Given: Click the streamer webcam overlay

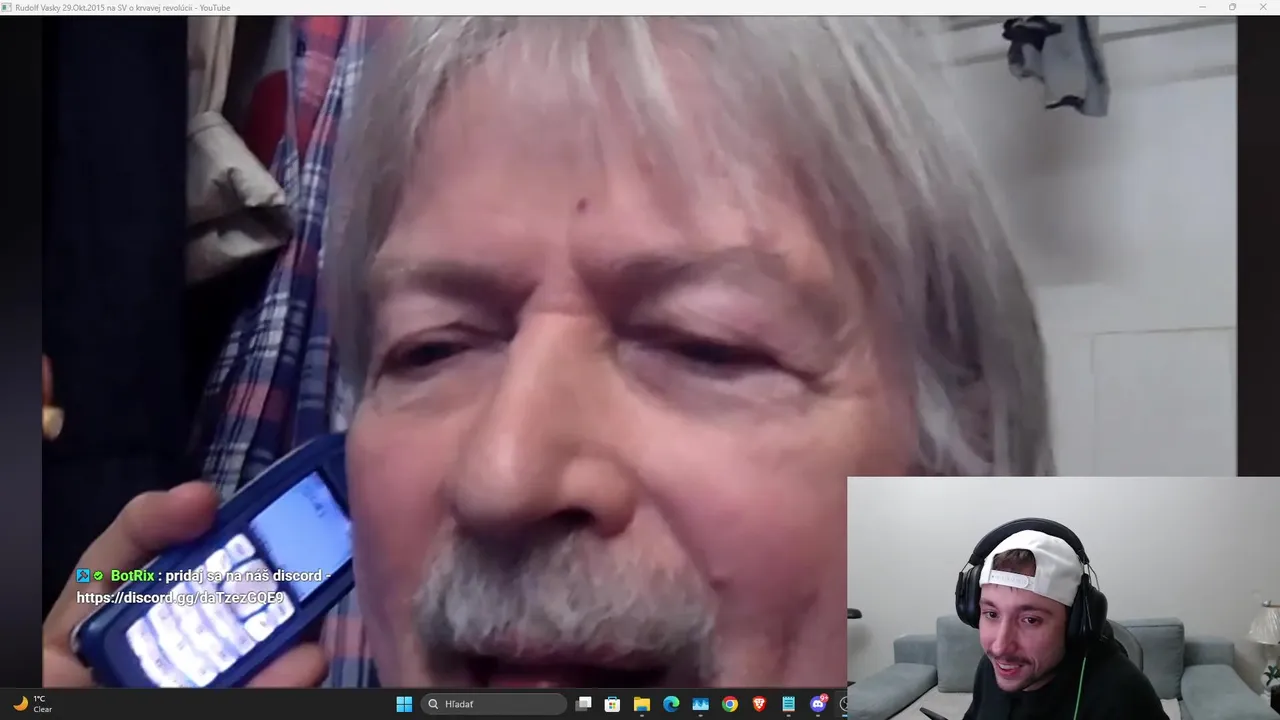Looking at the screenshot, I should (x=1063, y=598).
